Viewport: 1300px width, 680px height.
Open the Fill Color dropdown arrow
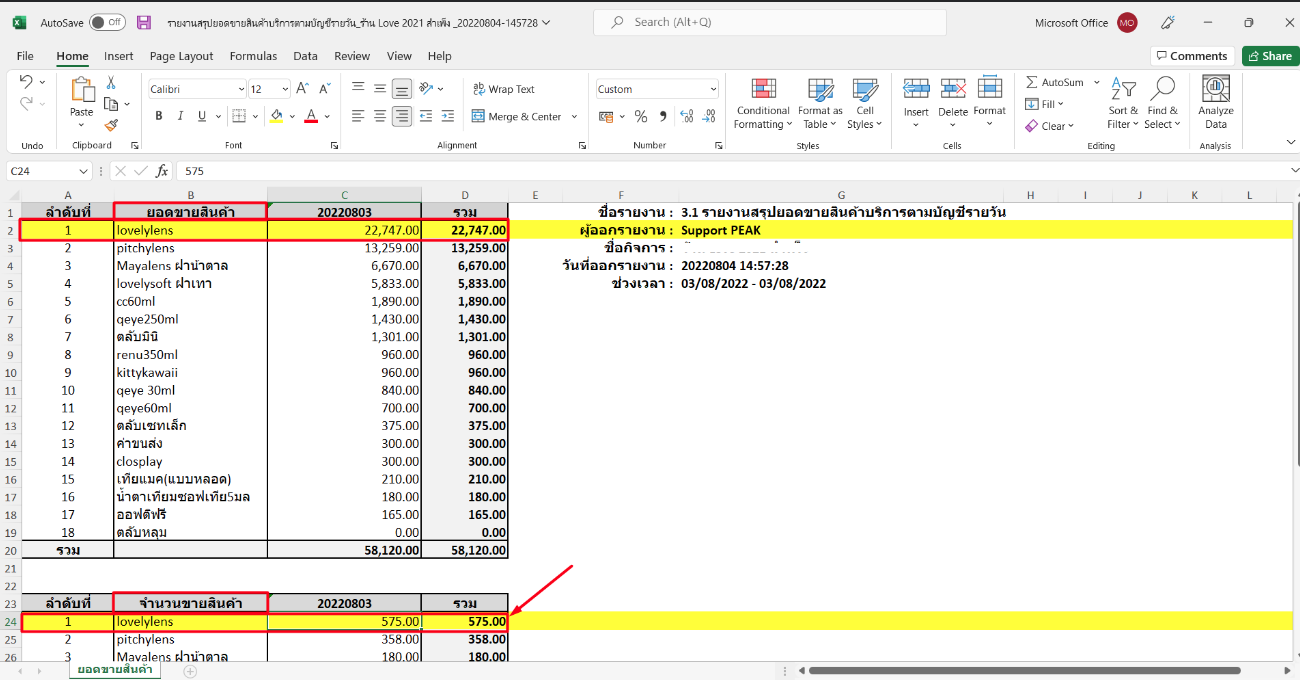tap(292, 117)
